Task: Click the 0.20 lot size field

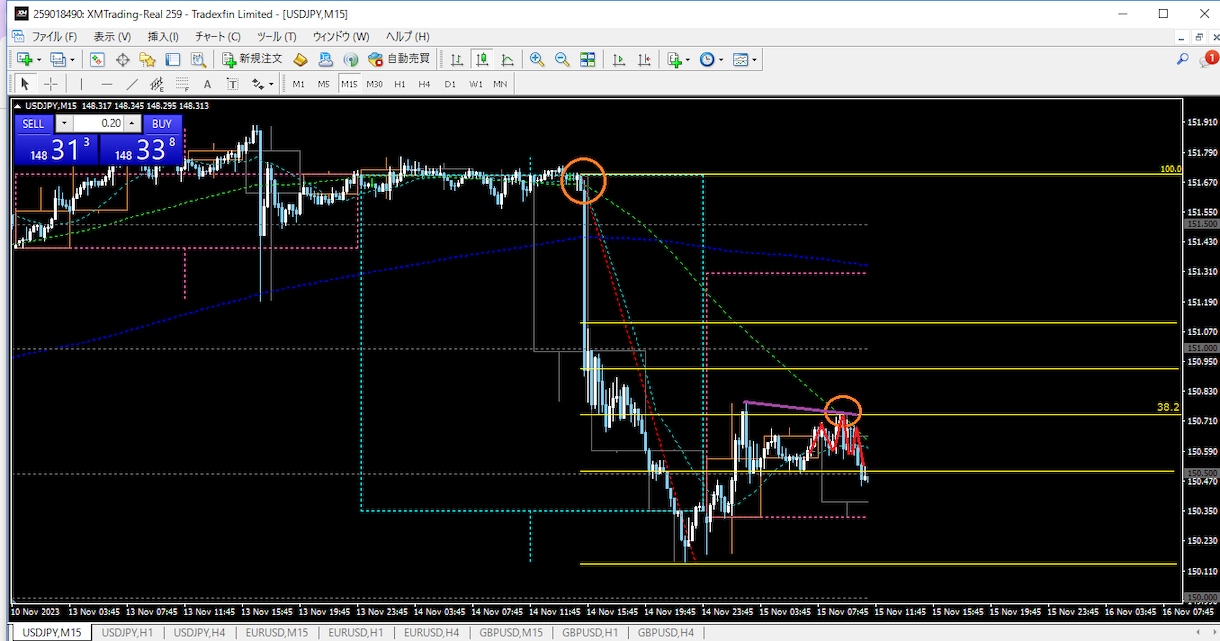Action: [x=98, y=124]
